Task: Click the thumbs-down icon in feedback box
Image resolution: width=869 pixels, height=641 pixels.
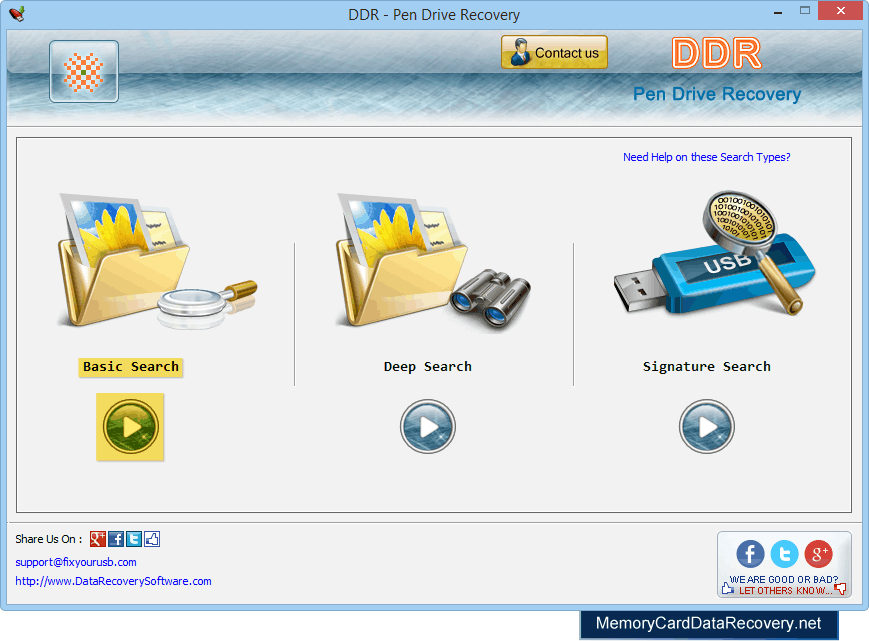Action: point(840,589)
